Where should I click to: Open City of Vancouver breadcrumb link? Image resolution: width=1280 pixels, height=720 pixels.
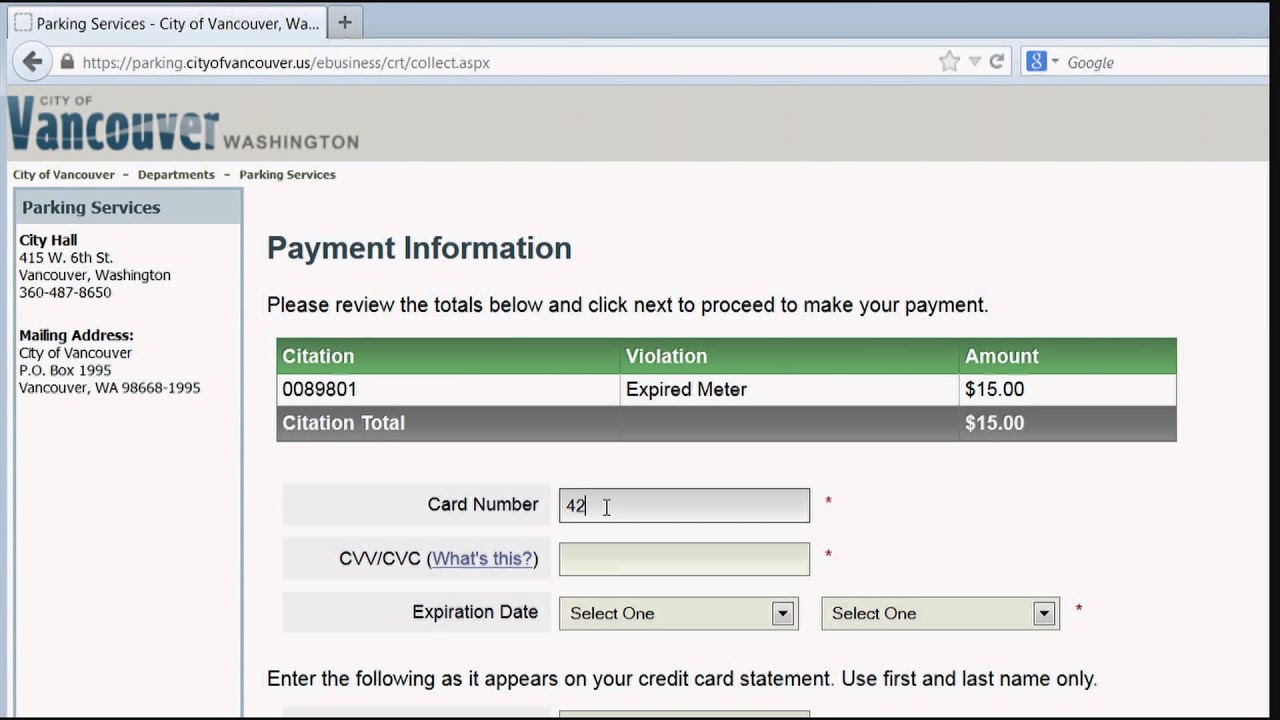tap(64, 174)
